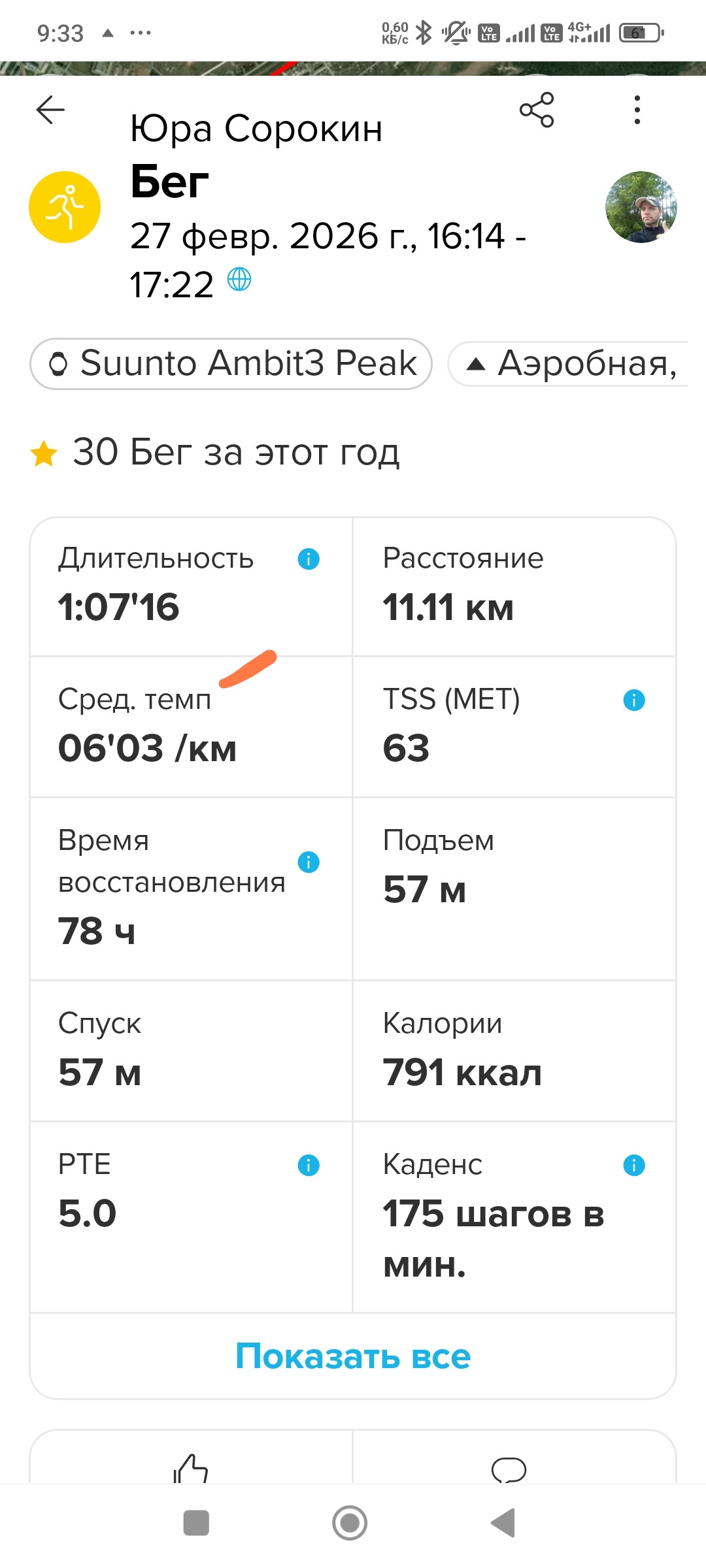This screenshot has width=706, height=1568.
Task: Expand the Аэробная tag chip
Action: 567,364
